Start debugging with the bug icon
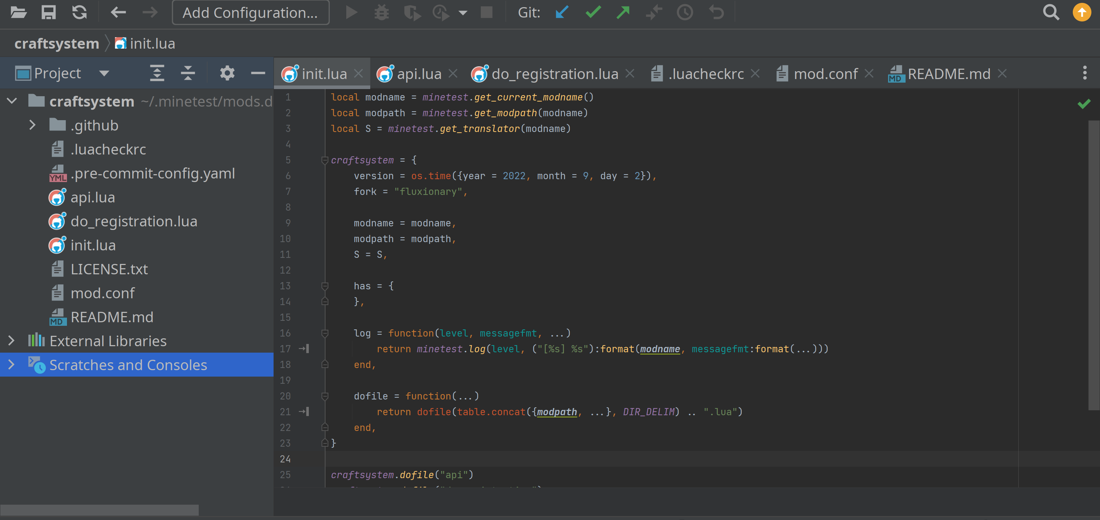The height and width of the screenshot is (520, 1100). click(x=382, y=12)
